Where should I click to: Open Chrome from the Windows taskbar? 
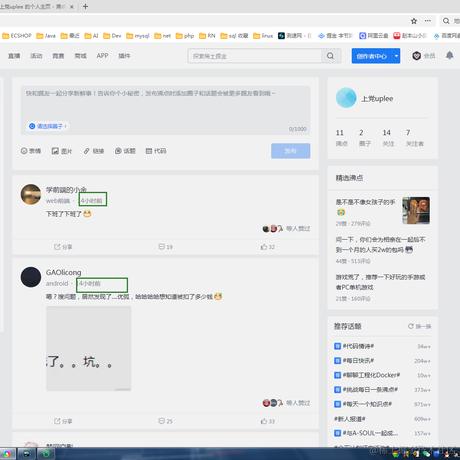(x=7, y=454)
